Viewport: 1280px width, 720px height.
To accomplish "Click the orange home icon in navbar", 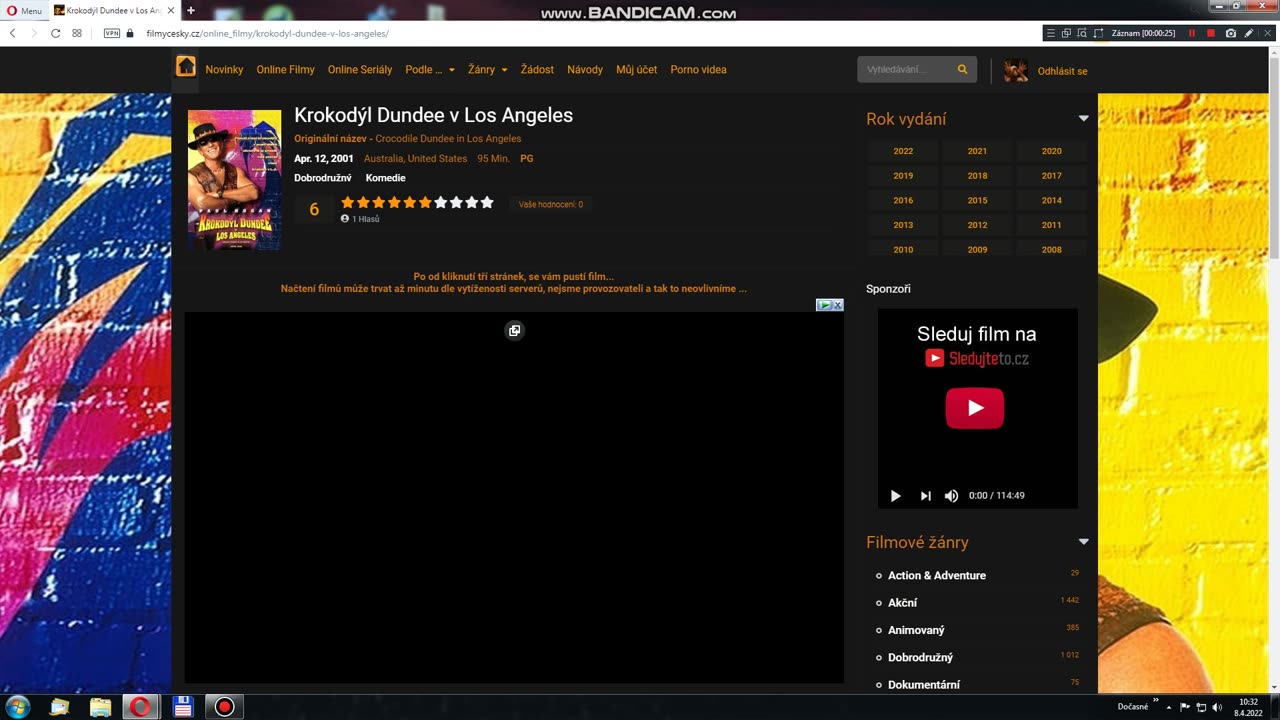I will tap(186, 66).
